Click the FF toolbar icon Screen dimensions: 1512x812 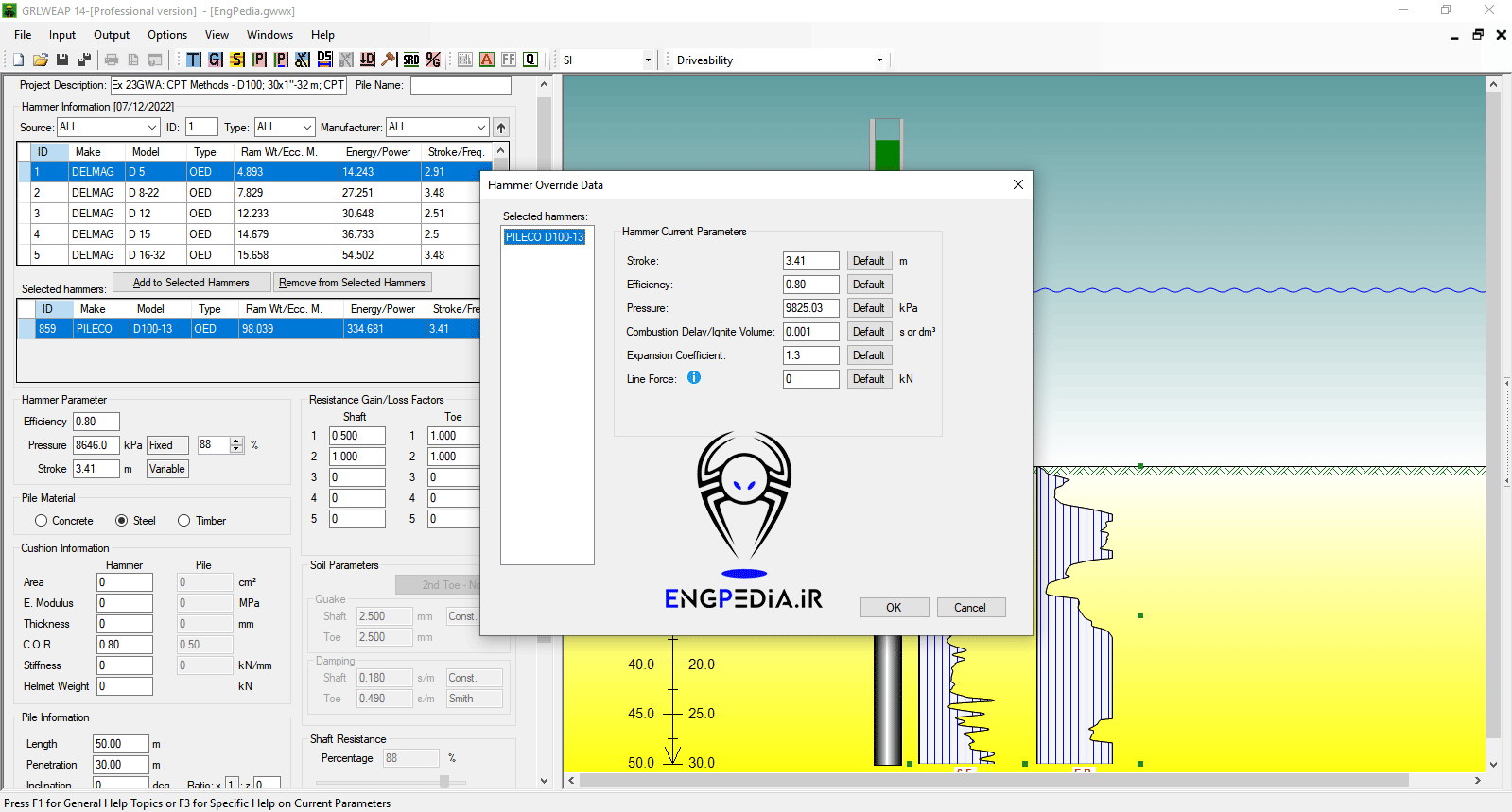[x=509, y=60]
